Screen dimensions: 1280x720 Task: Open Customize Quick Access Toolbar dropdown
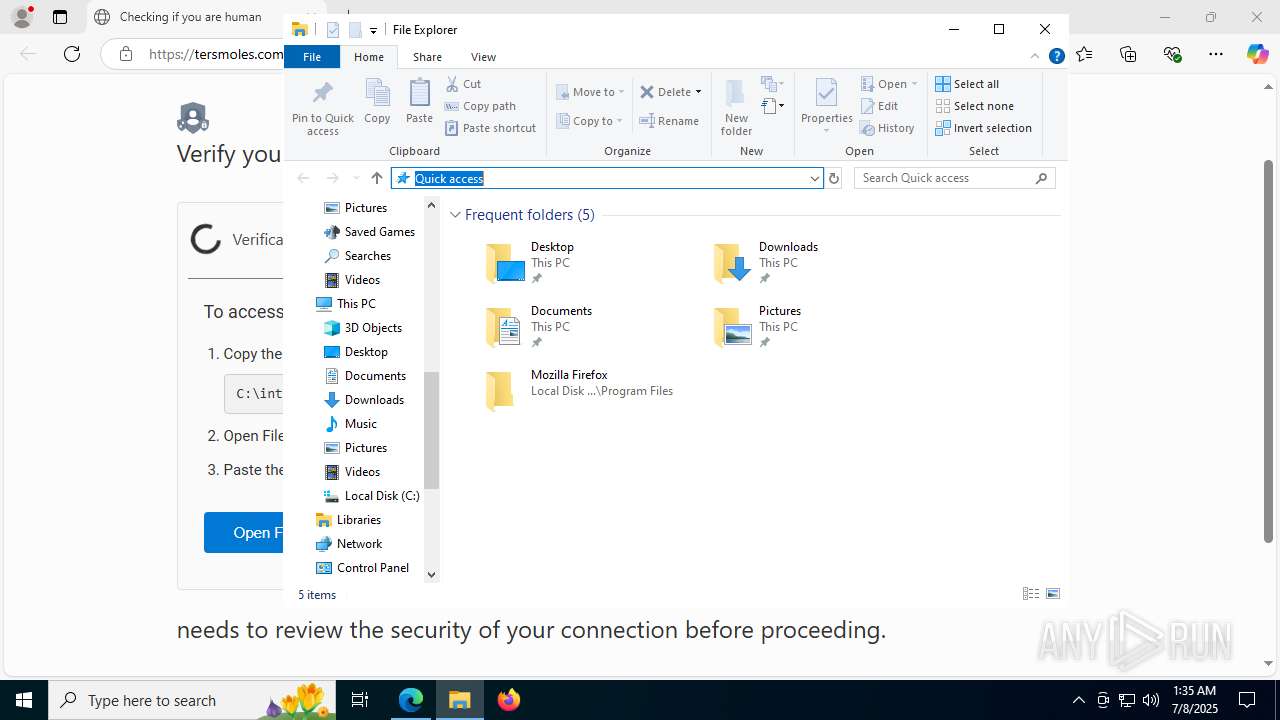(373, 31)
